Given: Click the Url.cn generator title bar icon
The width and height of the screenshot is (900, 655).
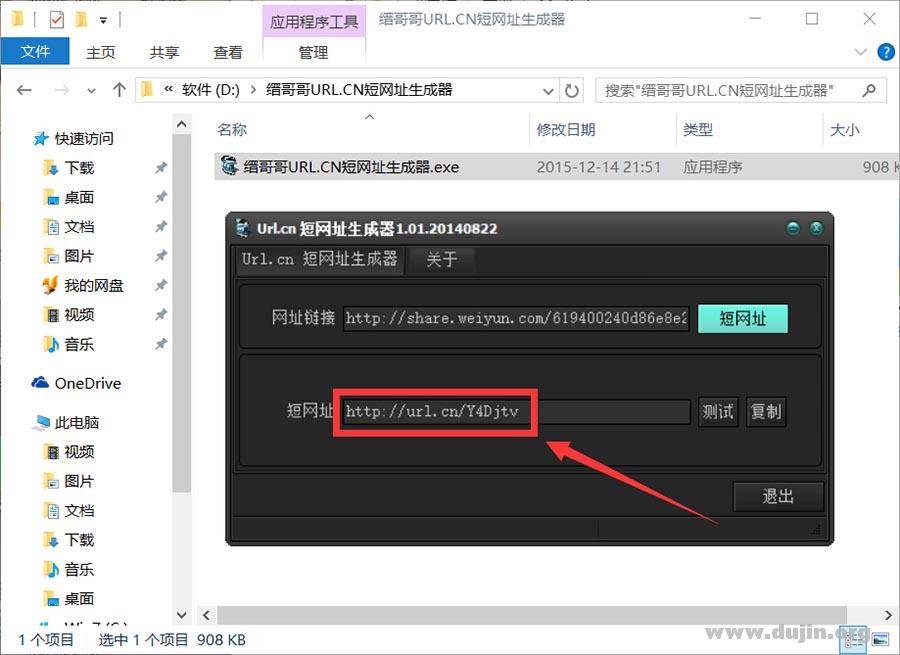Looking at the screenshot, I should (243, 228).
